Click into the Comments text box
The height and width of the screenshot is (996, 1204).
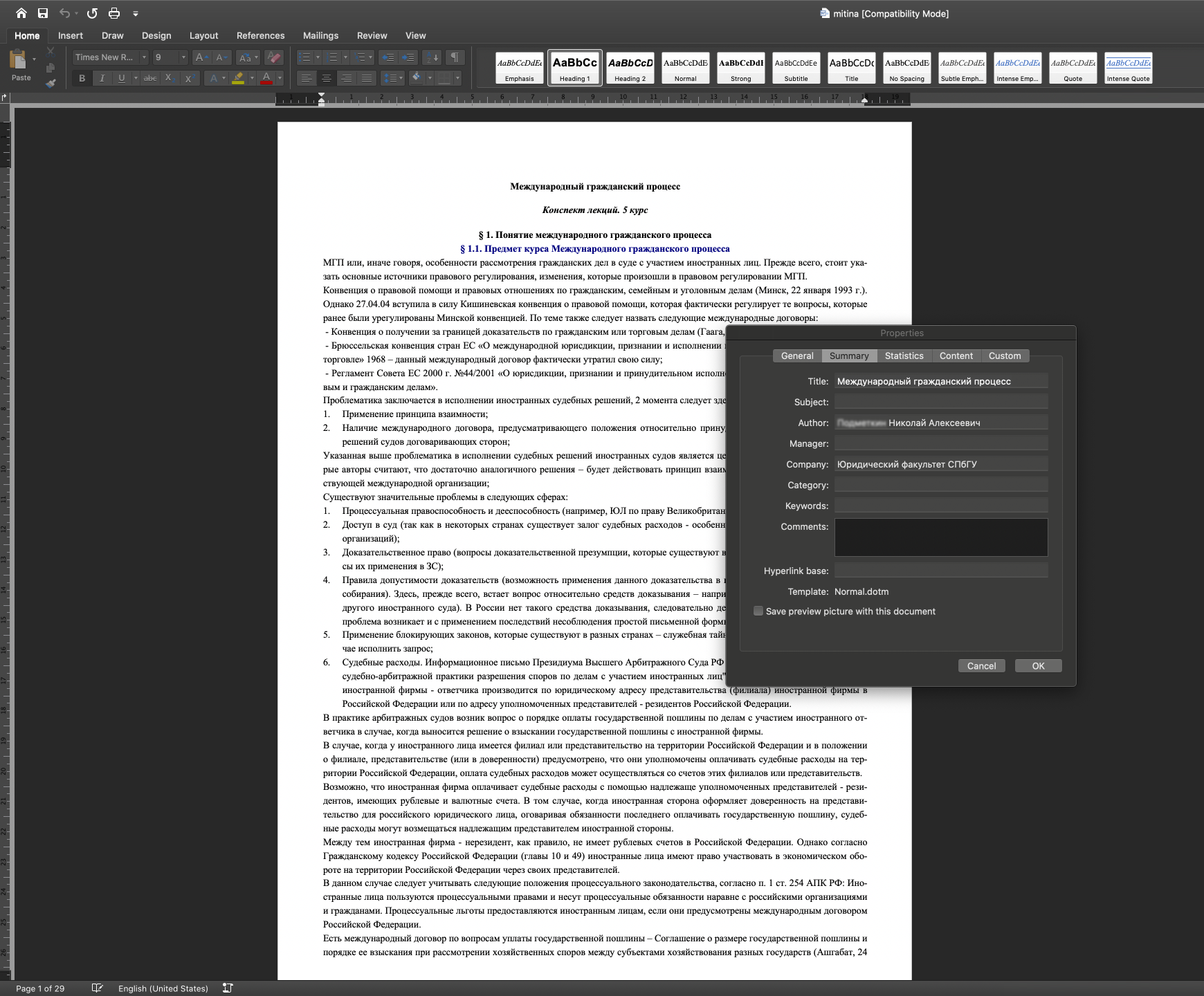941,537
